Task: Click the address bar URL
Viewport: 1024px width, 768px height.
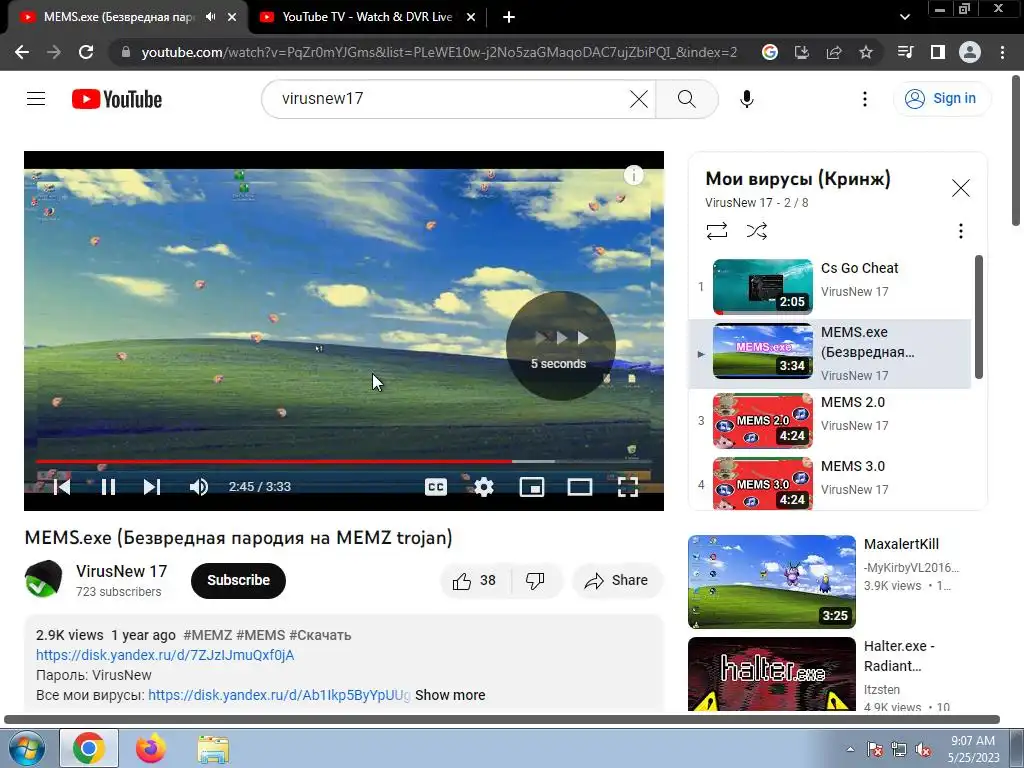Action: pyautogui.click(x=439, y=52)
